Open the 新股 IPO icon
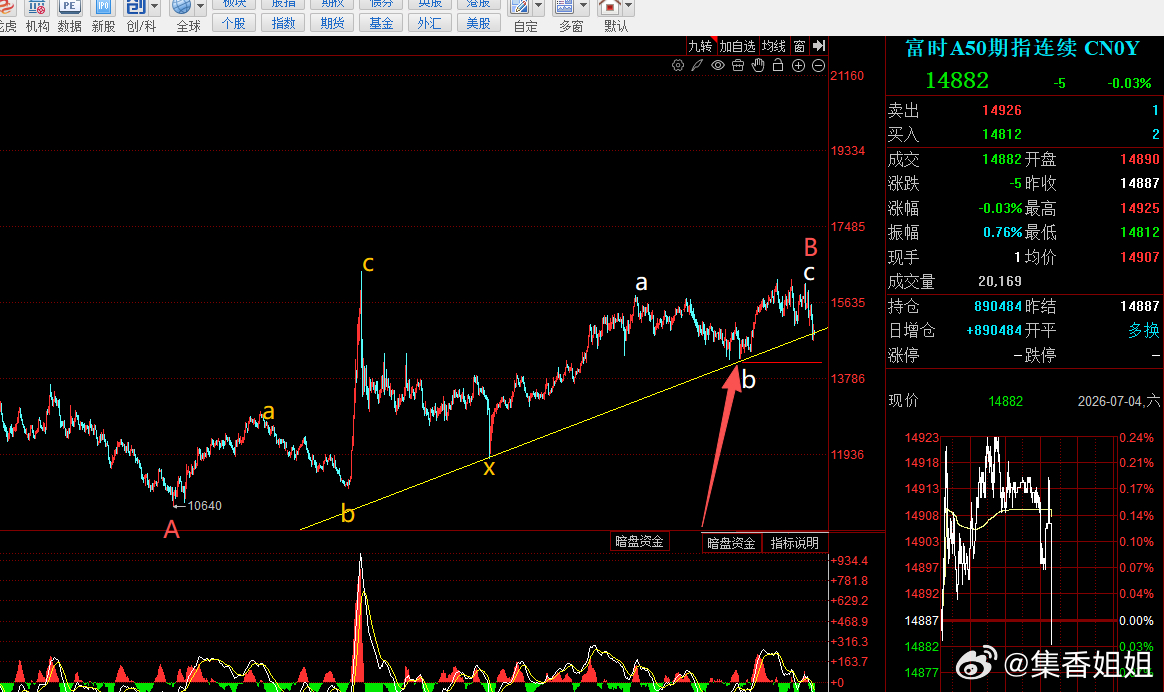This screenshot has height=692, width=1164. (103, 9)
